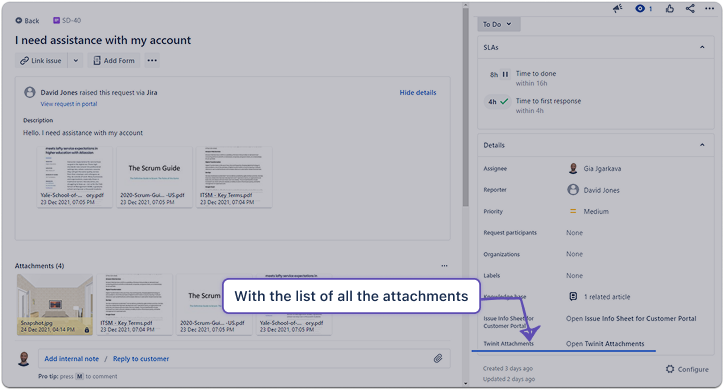Screen dimensions: 724x390
Task: Click the give feedback megaphone icon
Action: [x=618, y=8]
